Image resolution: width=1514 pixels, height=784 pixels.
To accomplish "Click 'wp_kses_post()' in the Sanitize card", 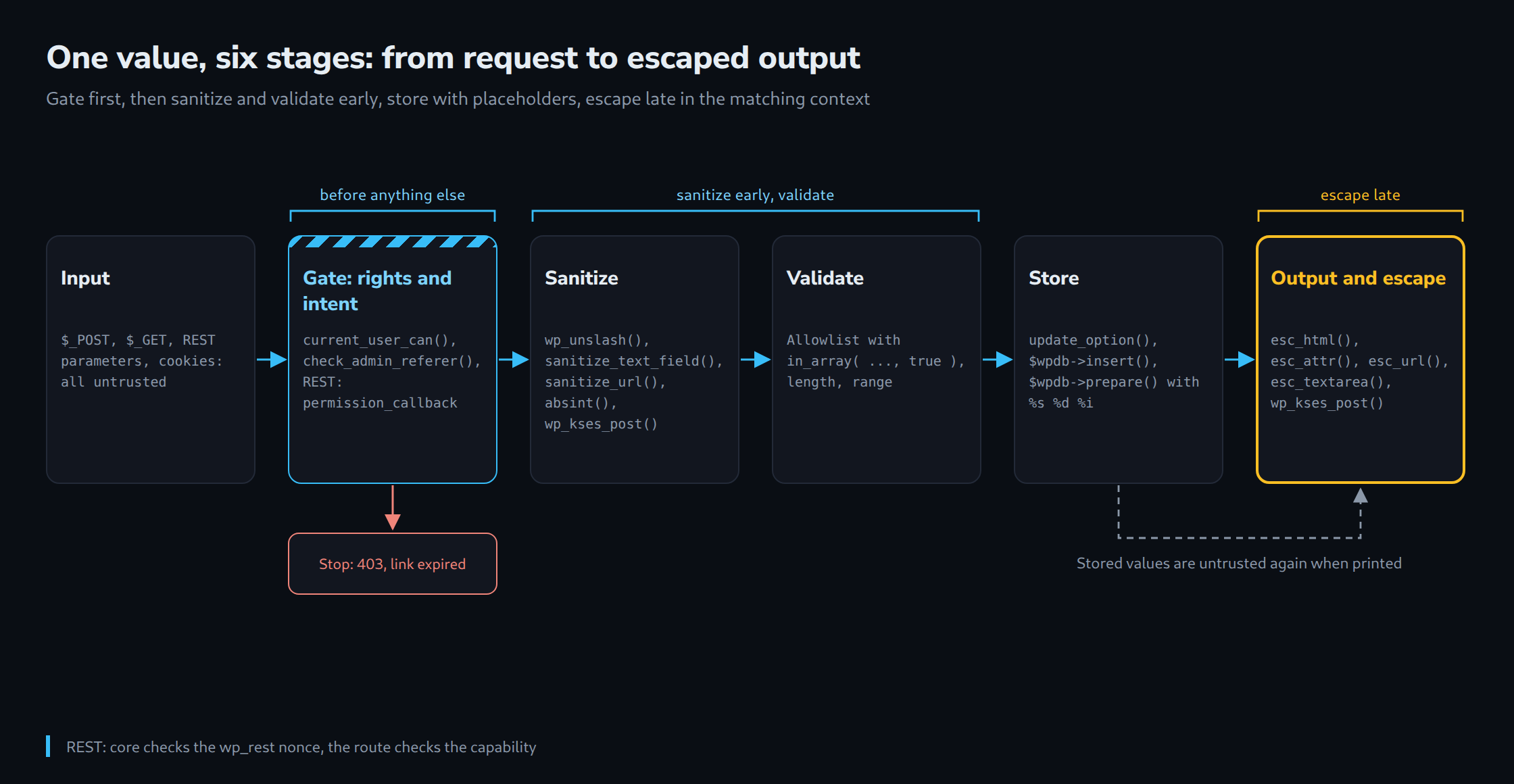I will [x=602, y=424].
